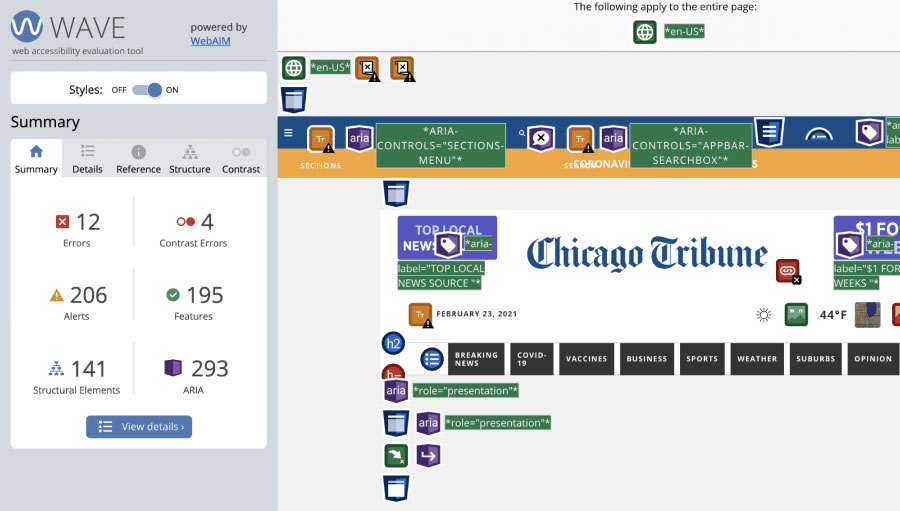Viewport: 900px width, 511px height.
Task: Switch to the Details tab
Action: click(x=87, y=159)
